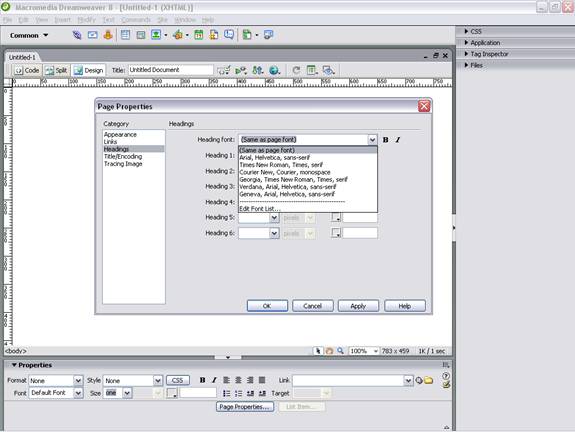This screenshot has width=575, height=432.
Task: Click the Validate Markup icon
Action: 241,70
